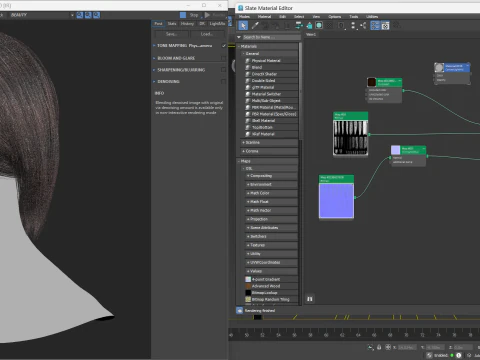Screen dimensions: 480x360
Task: Switch to the History tab
Action: coord(187,24)
